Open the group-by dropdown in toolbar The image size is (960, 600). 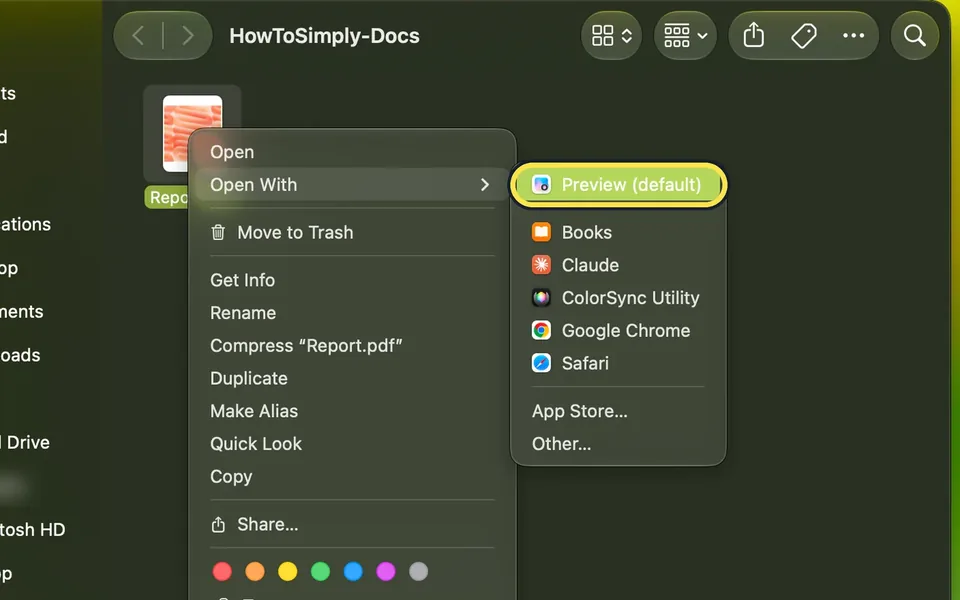pyautogui.click(x=685, y=36)
